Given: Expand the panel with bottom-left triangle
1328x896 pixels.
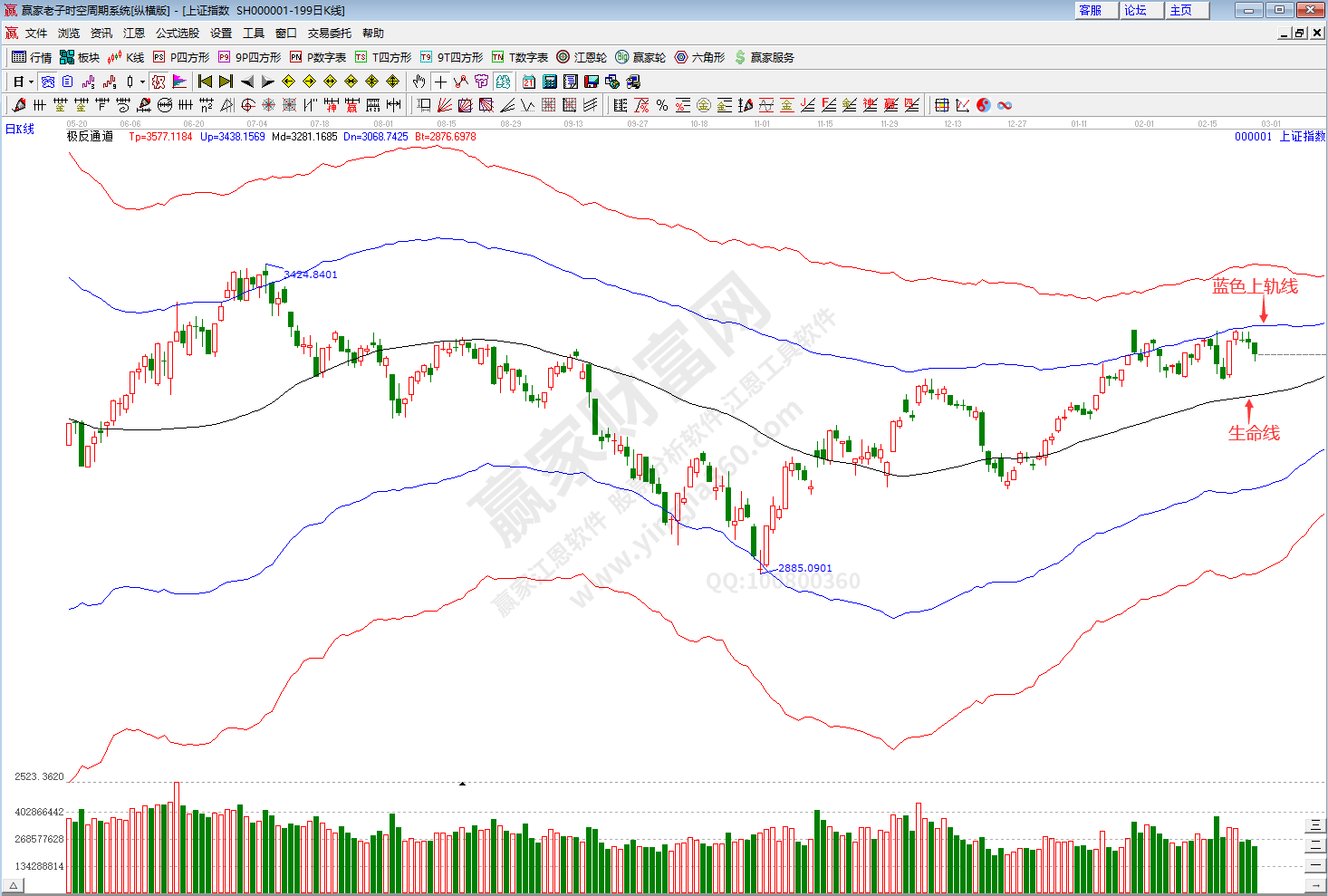Looking at the screenshot, I should click(x=14, y=884).
